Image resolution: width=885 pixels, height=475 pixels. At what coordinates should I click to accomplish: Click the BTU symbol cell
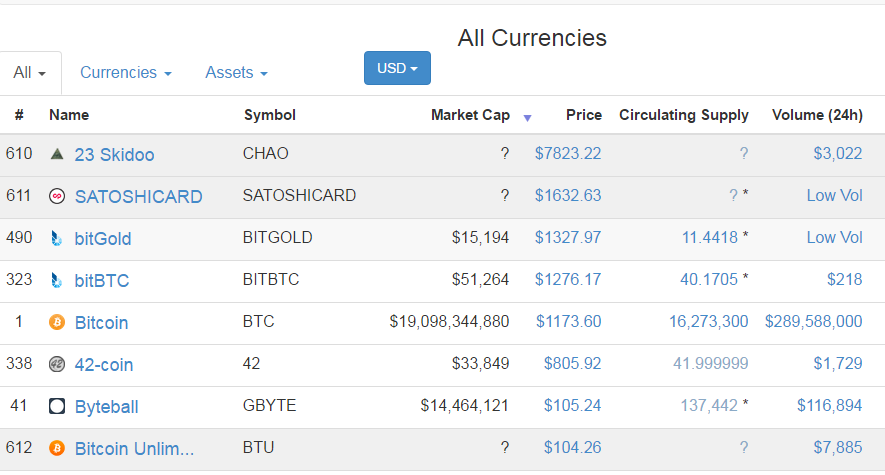click(259, 447)
